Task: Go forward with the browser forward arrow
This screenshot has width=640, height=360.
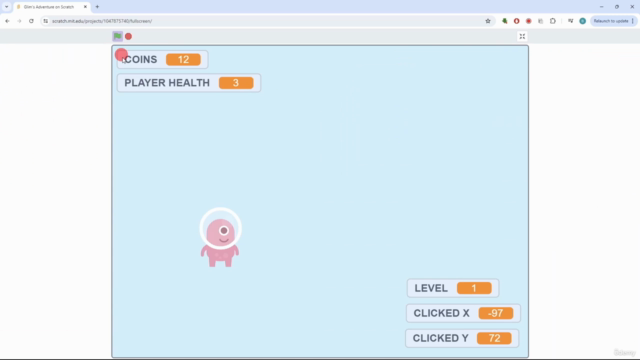Action: click(19, 21)
